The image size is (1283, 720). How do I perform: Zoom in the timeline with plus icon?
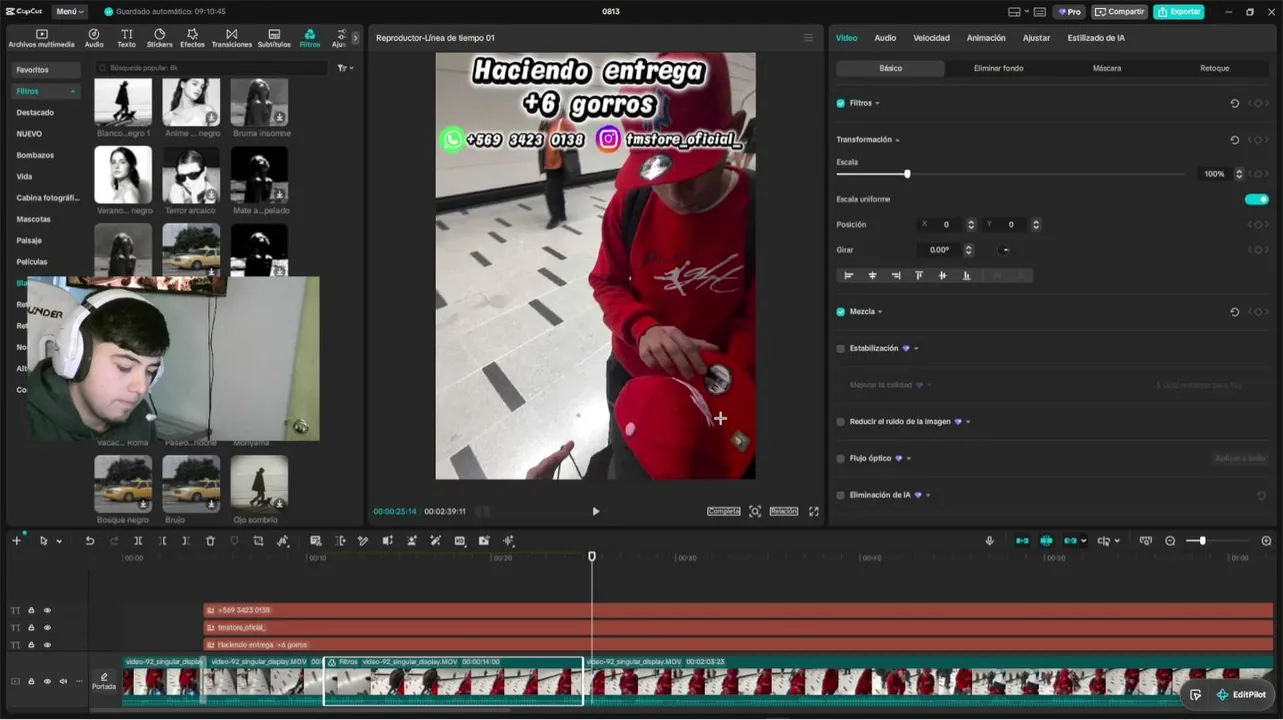click(1266, 541)
